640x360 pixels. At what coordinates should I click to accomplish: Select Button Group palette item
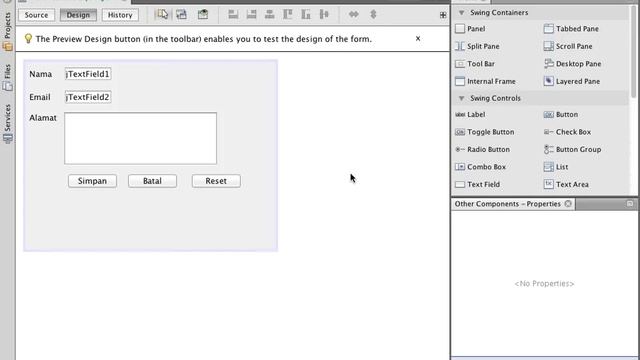pyautogui.click(x=573, y=149)
